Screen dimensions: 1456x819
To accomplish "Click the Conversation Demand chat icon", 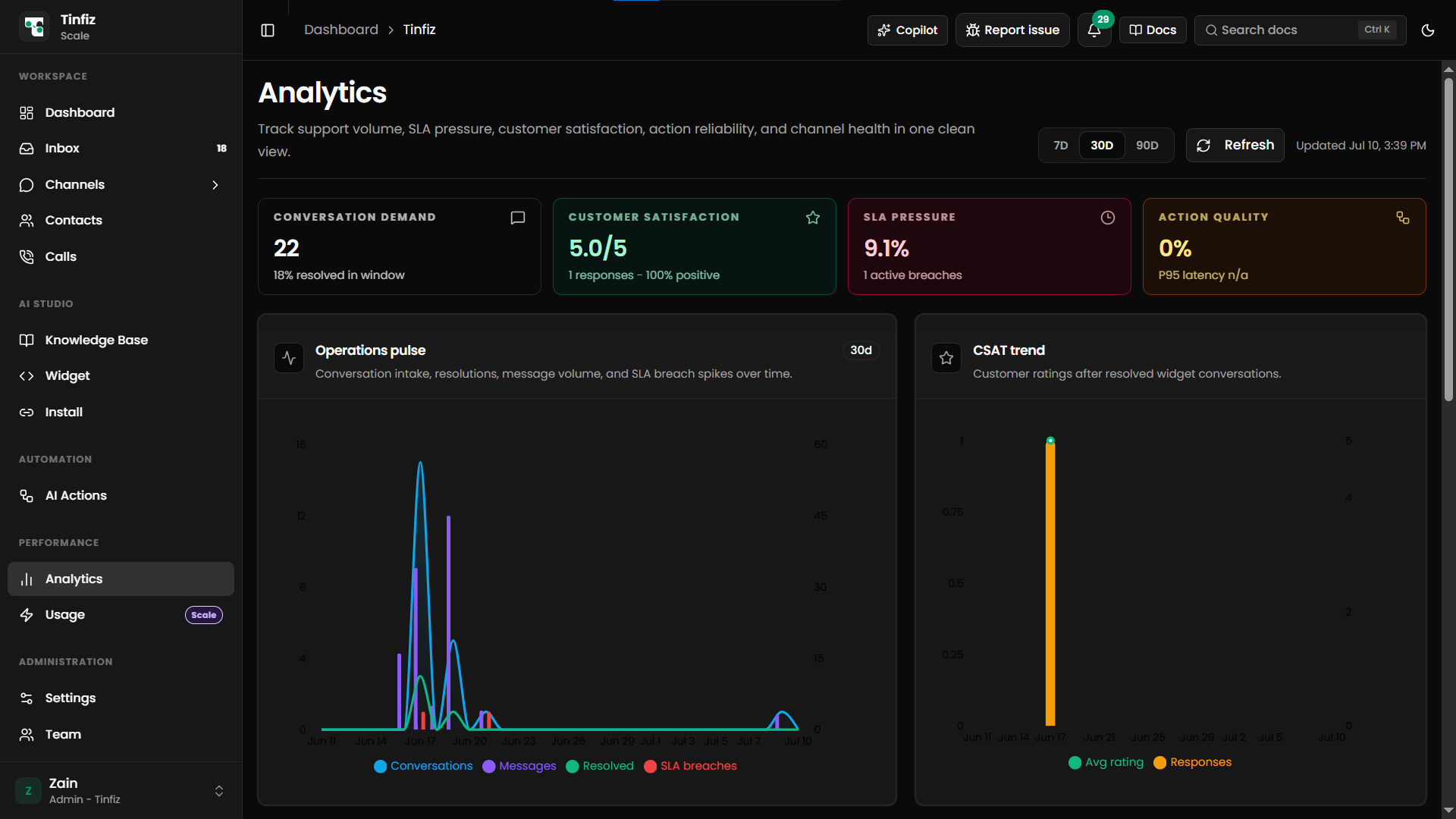I will click(518, 218).
